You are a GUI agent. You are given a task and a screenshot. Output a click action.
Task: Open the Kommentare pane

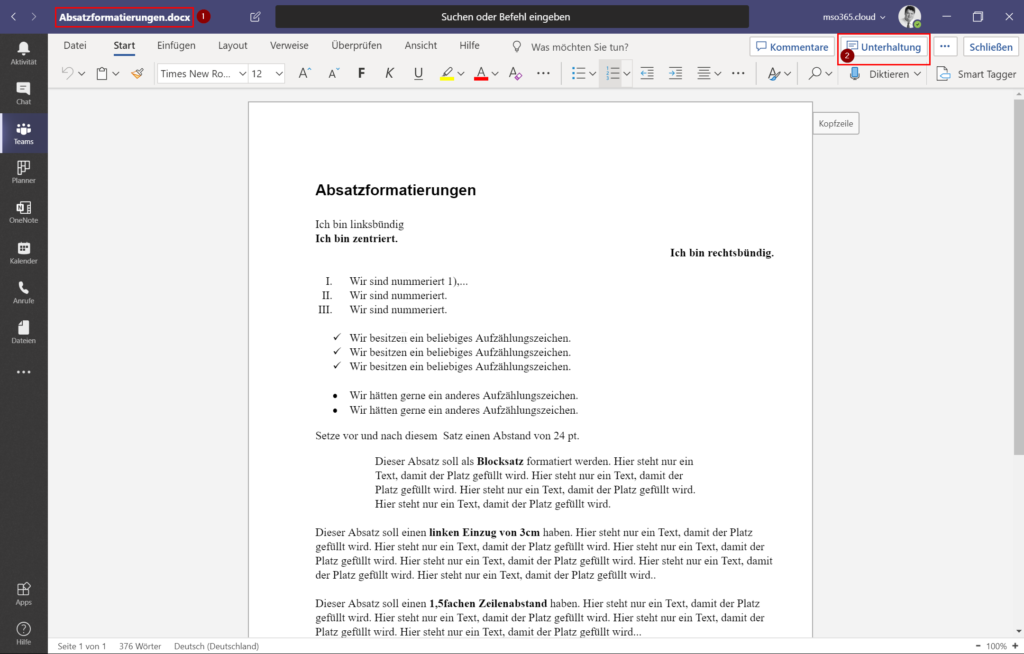792,46
